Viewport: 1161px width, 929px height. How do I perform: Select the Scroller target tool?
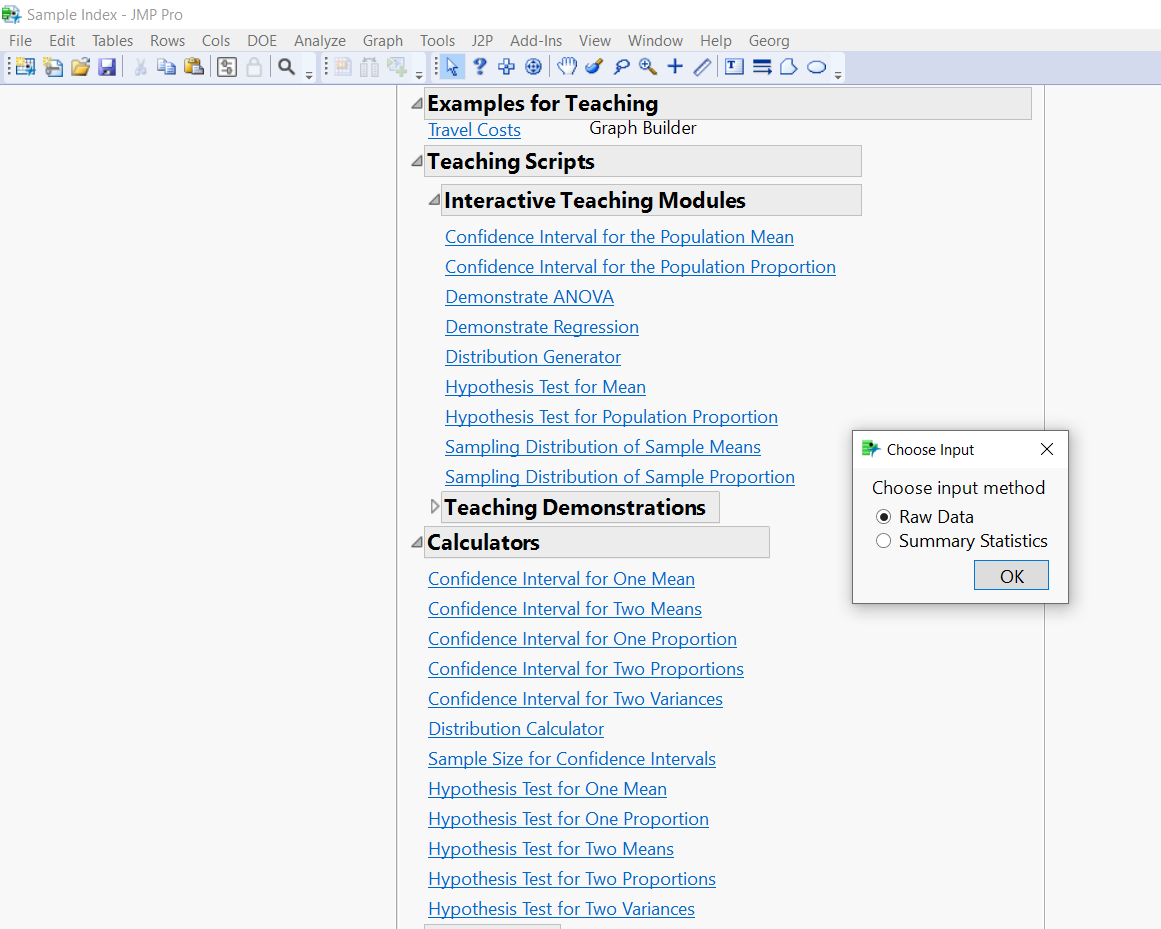click(x=533, y=67)
